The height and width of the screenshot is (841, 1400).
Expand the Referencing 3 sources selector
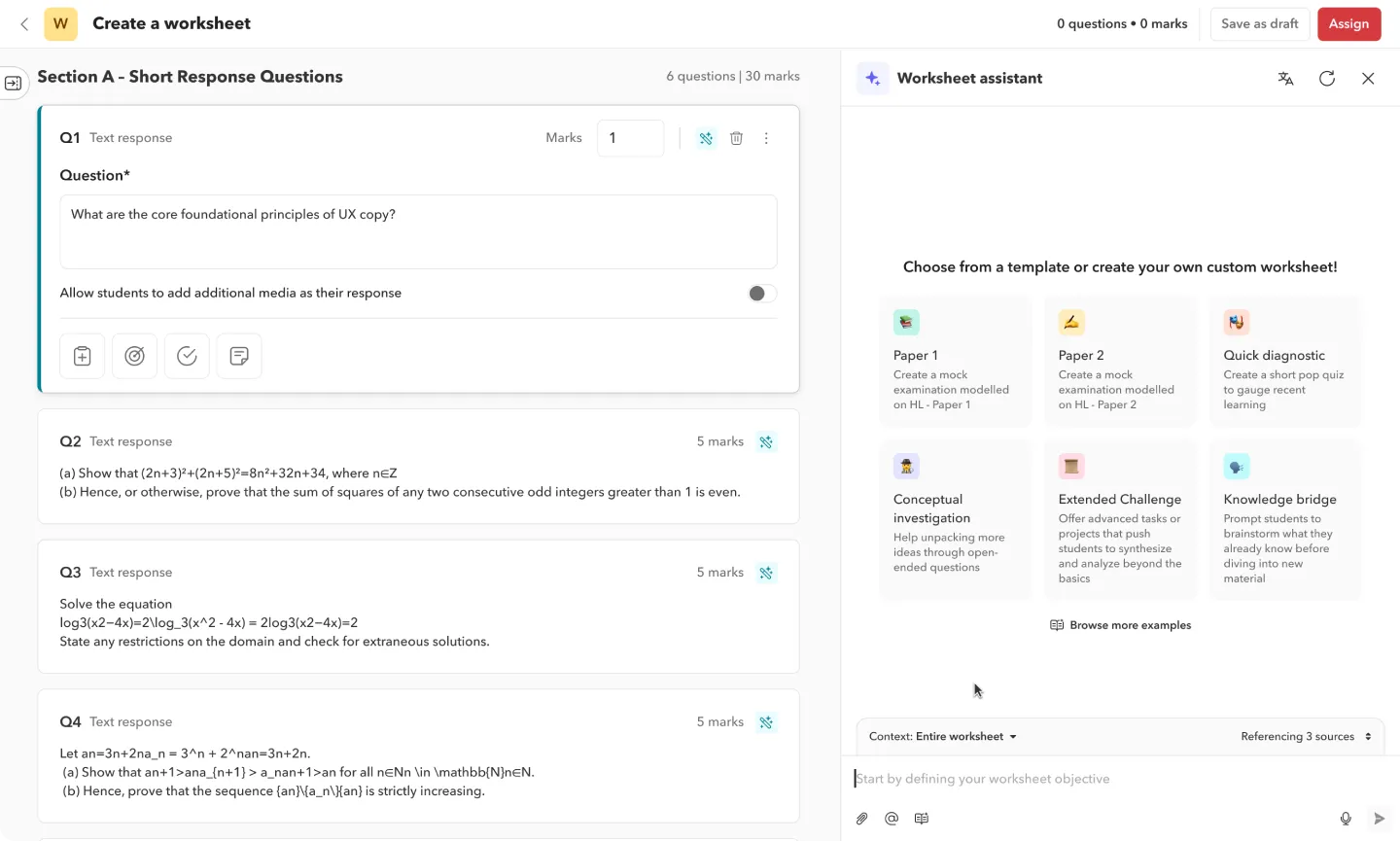(x=1307, y=736)
